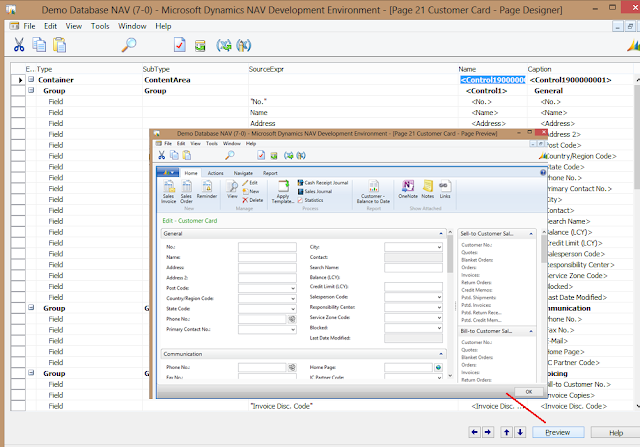Switch to Navigate tab in preview ribbon
The image size is (640, 447).
[x=243, y=173]
